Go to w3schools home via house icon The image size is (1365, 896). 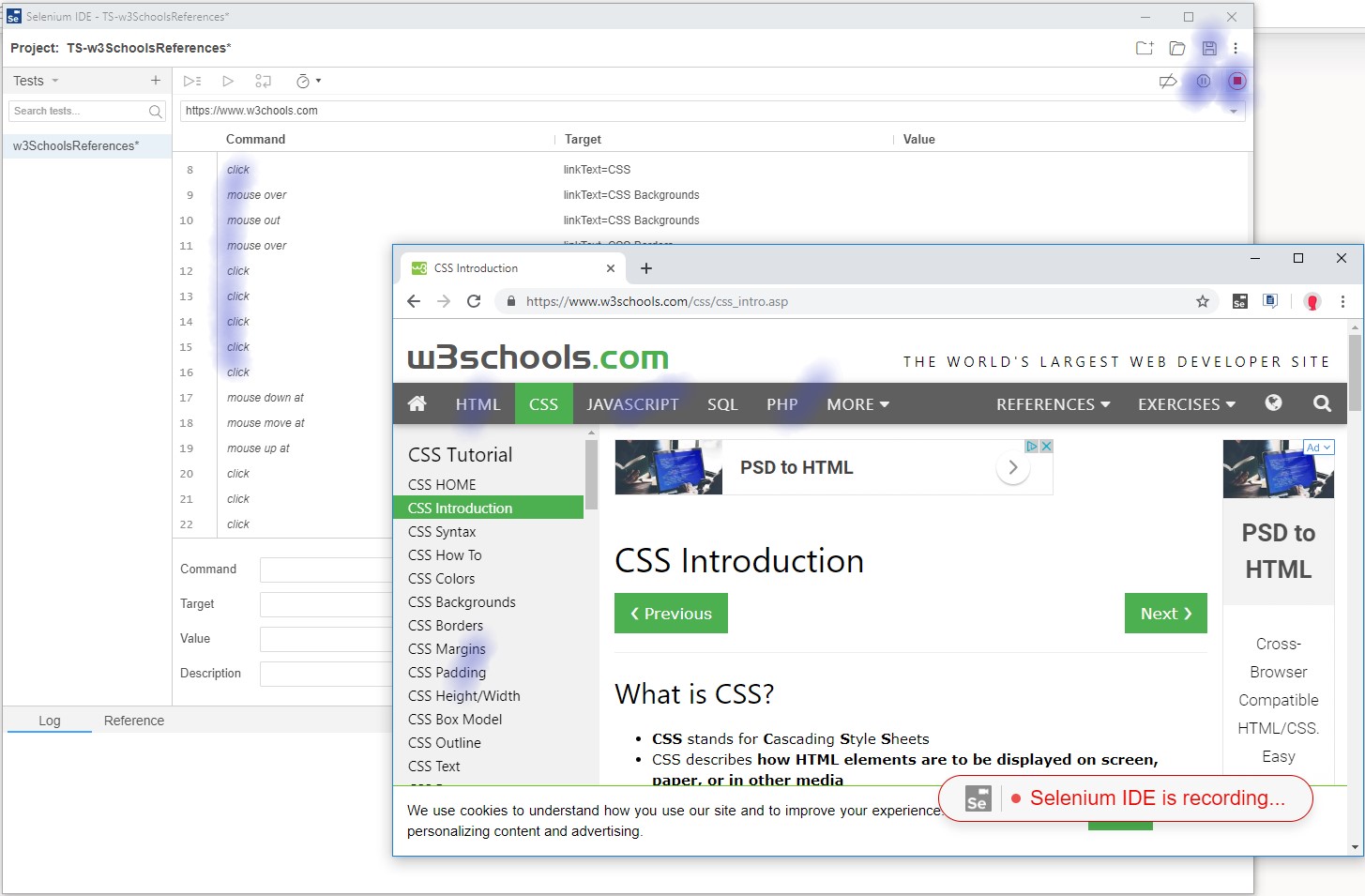(417, 403)
